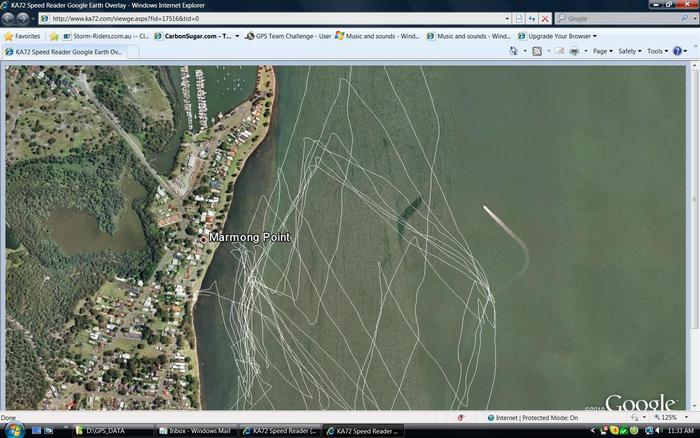Click the Marmong Point placemark on map
The width and height of the screenshot is (700, 438).
point(203,239)
